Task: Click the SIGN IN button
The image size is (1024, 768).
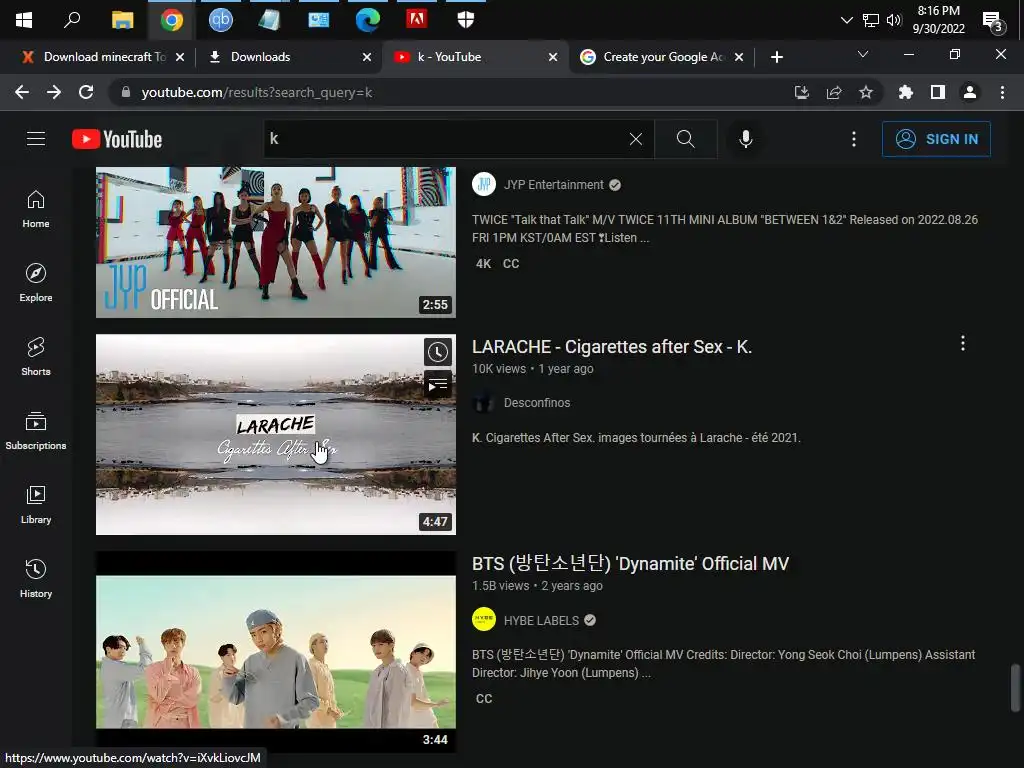Action: tap(936, 139)
